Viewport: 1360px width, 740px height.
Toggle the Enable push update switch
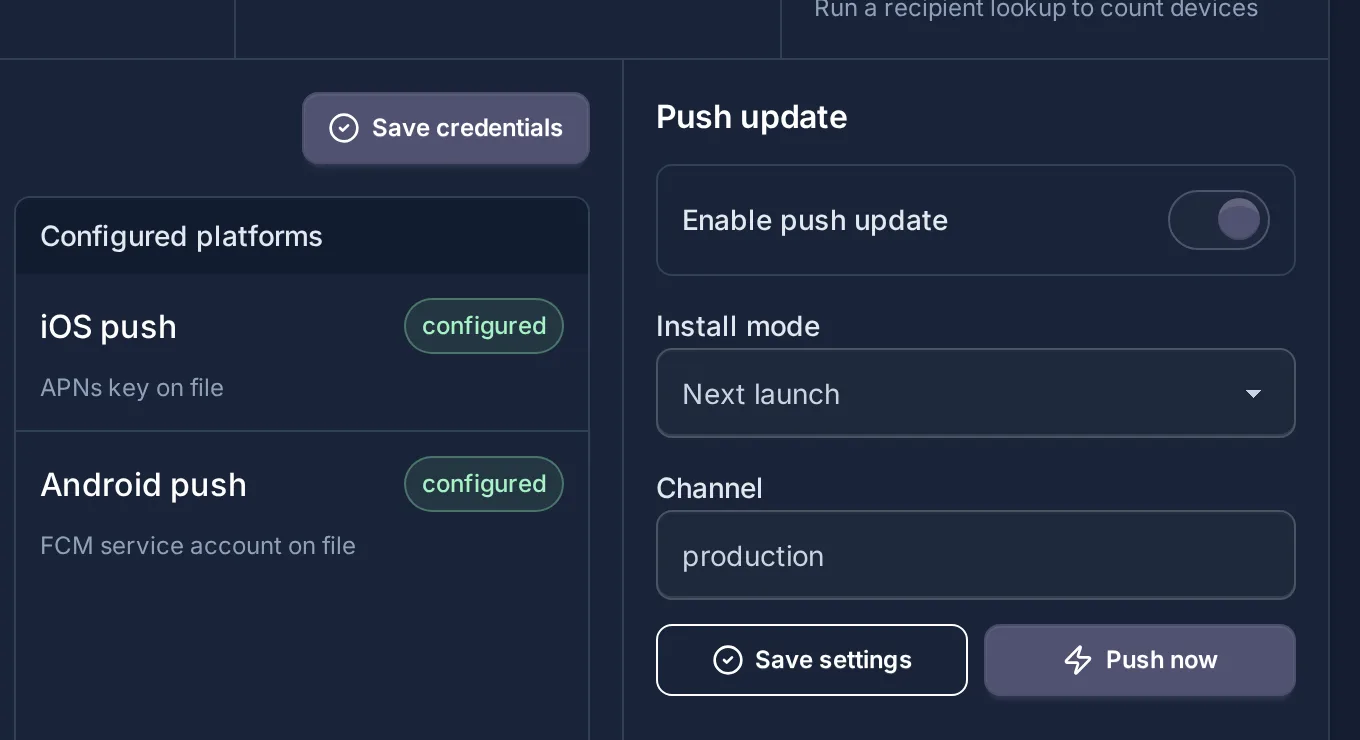[x=1218, y=220]
